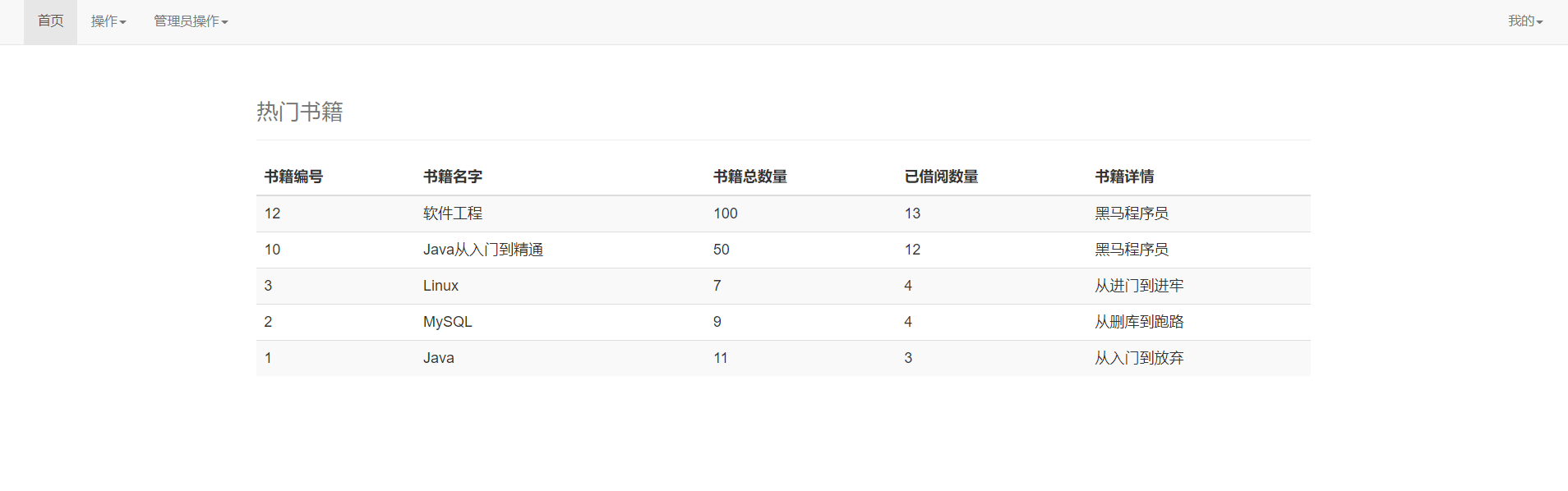Select the Java book in last row
This screenshot has height=491, width=1568.
click(x=439, y=358)
